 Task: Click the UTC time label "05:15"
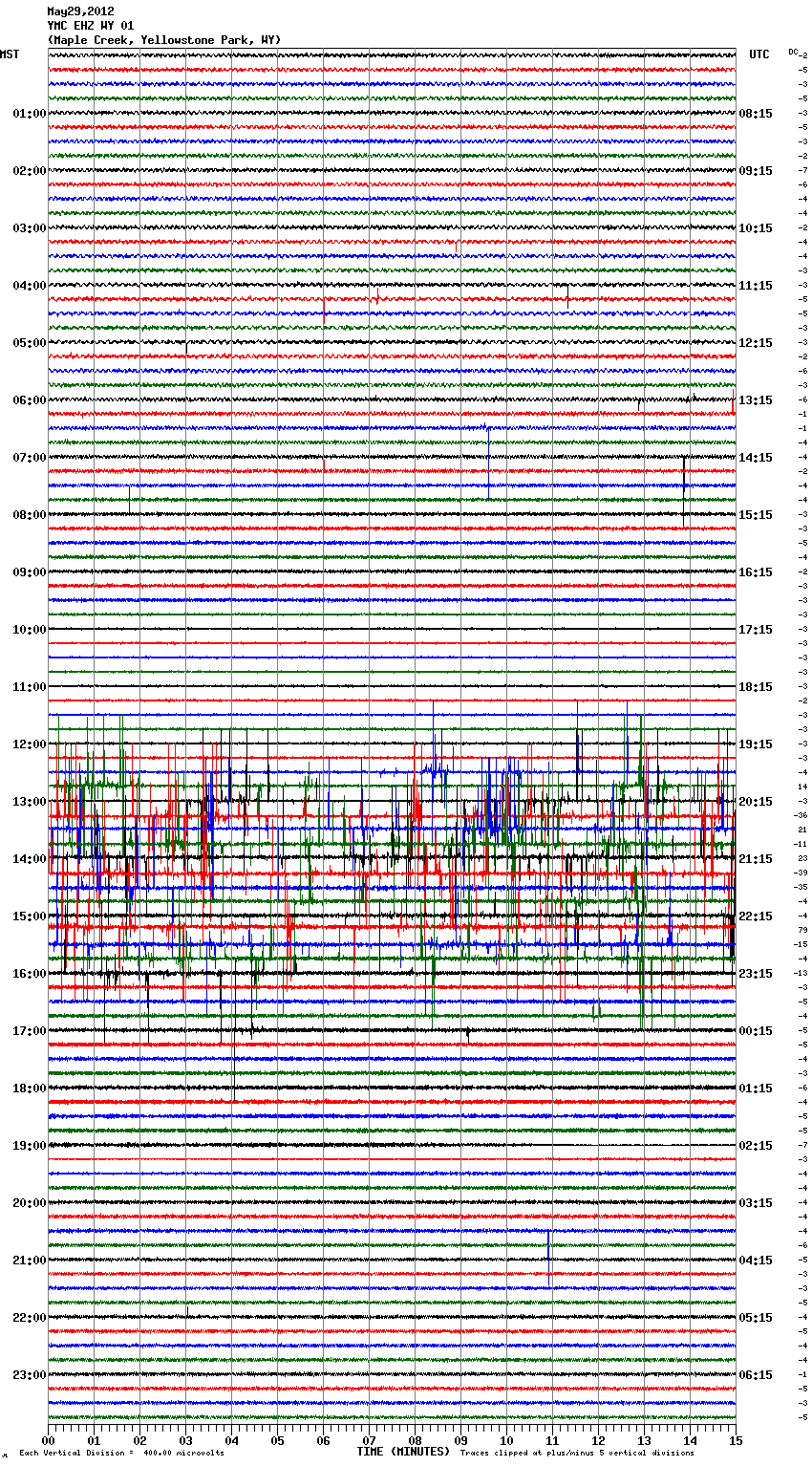pos(756,1318)
